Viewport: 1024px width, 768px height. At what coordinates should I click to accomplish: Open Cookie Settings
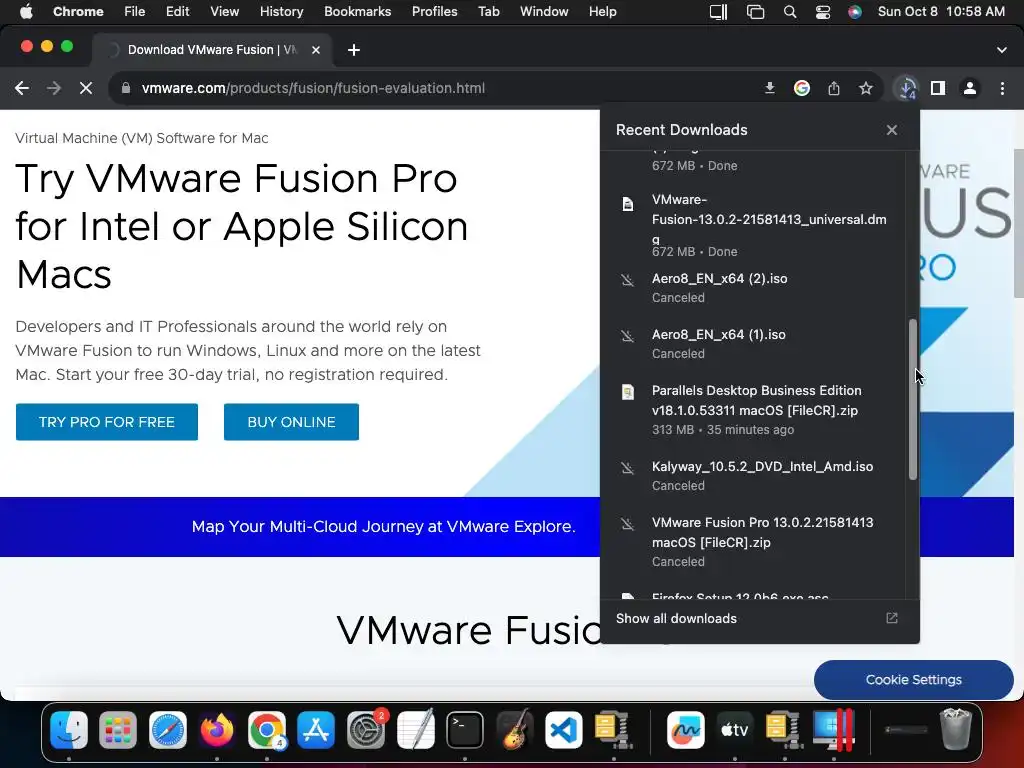(x=914, y=680)
